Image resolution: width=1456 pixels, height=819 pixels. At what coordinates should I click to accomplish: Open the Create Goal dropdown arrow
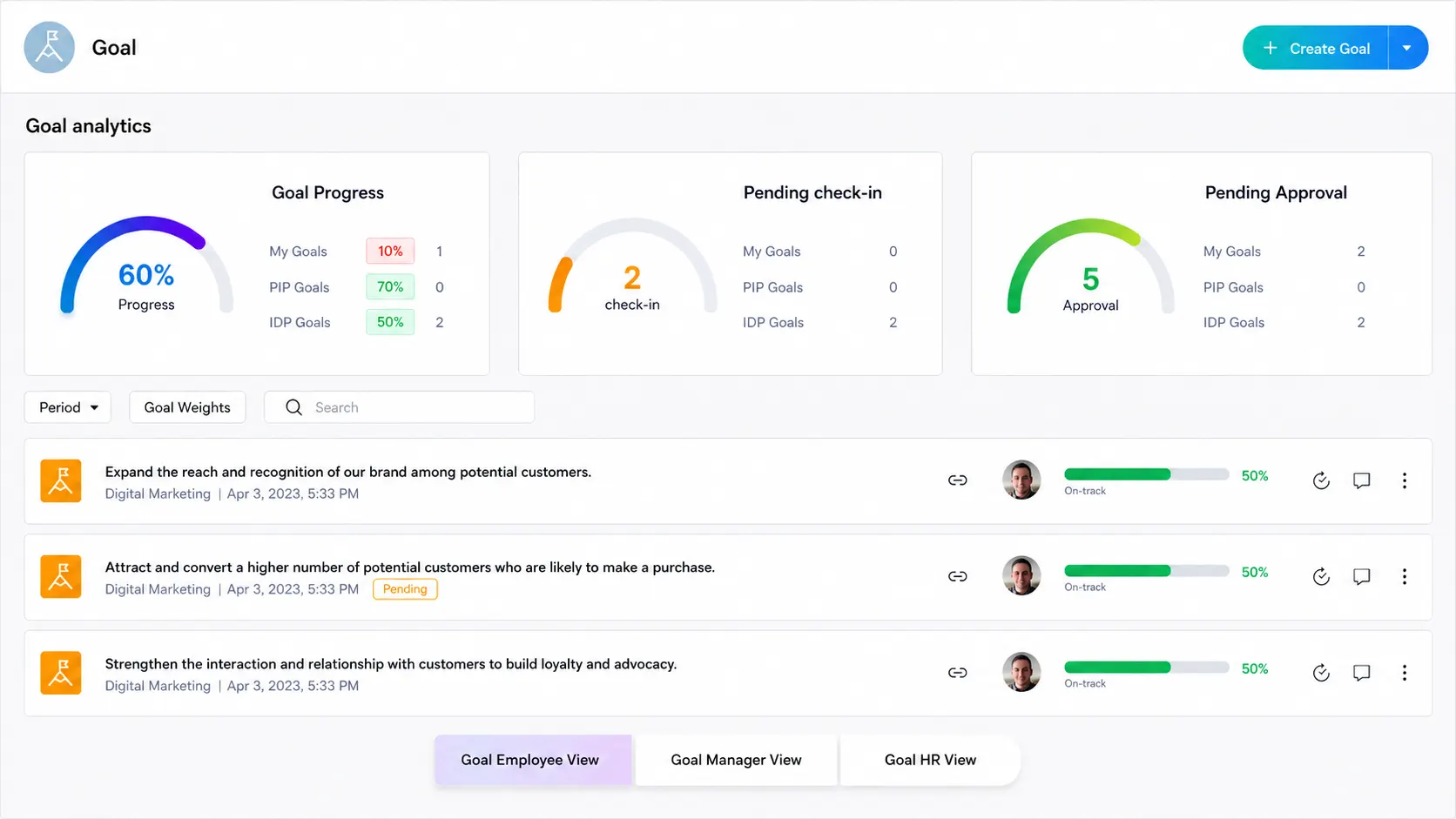pyautogui.click(x=1407, y=48)
